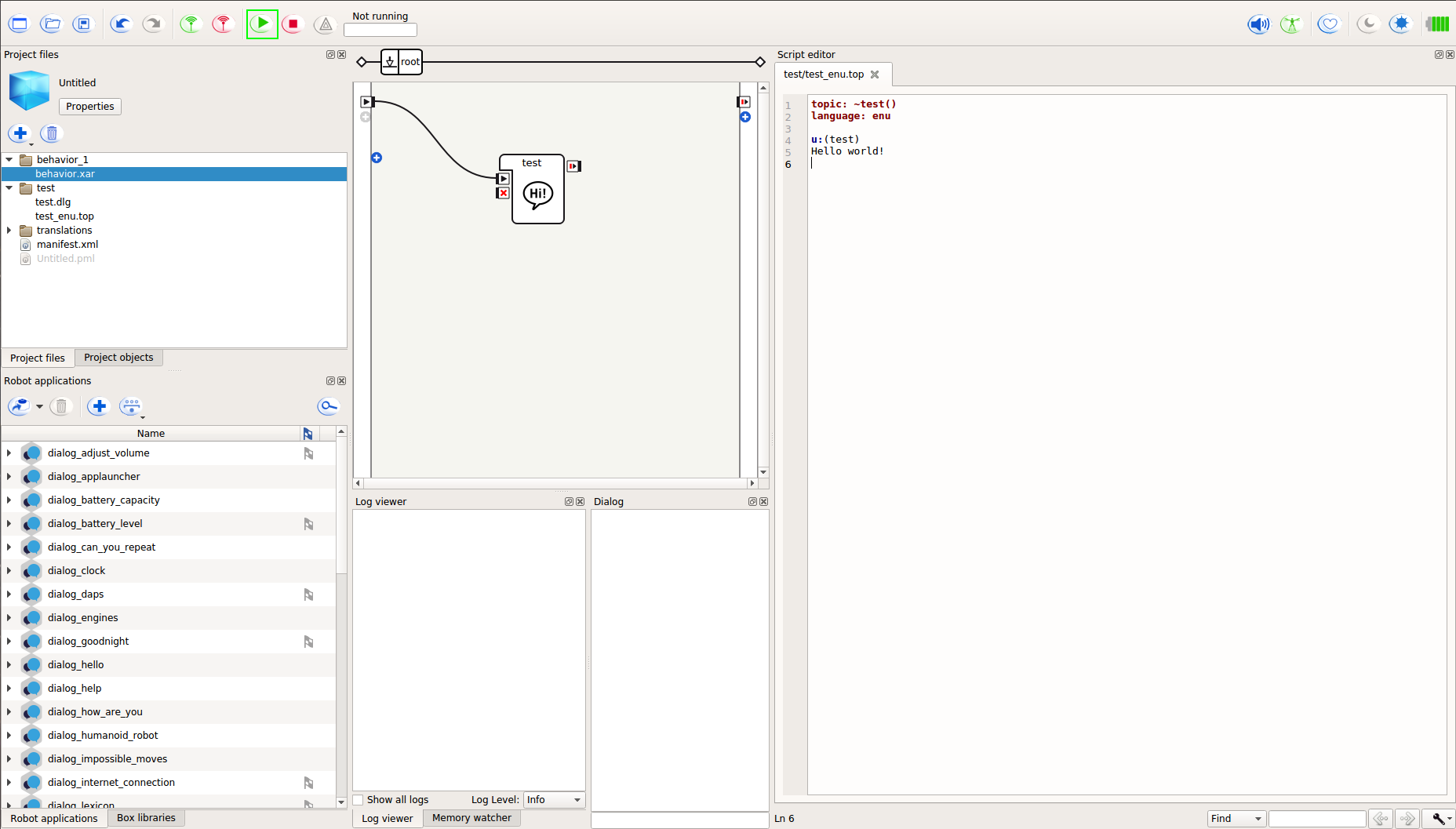Disconnect from robot with red antenna icon
The width and height of the screenshot is (1456, 829).
223,24
